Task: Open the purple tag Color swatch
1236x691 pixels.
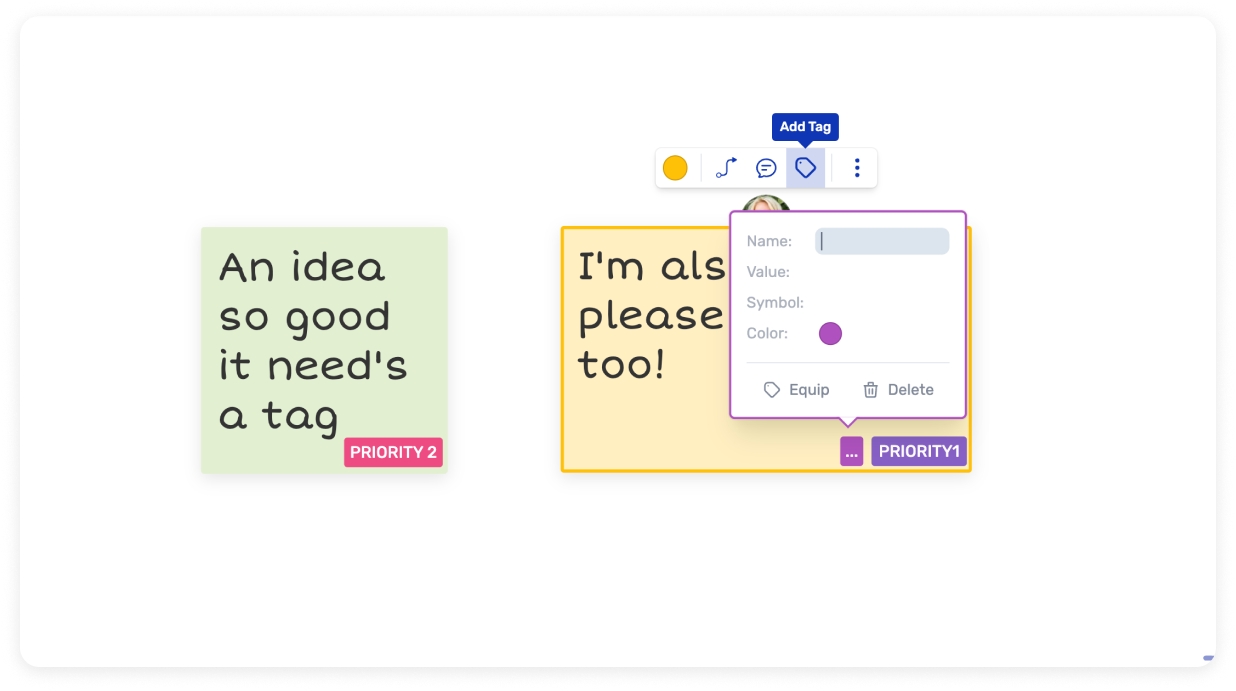Action: click(x=830, y=334)
